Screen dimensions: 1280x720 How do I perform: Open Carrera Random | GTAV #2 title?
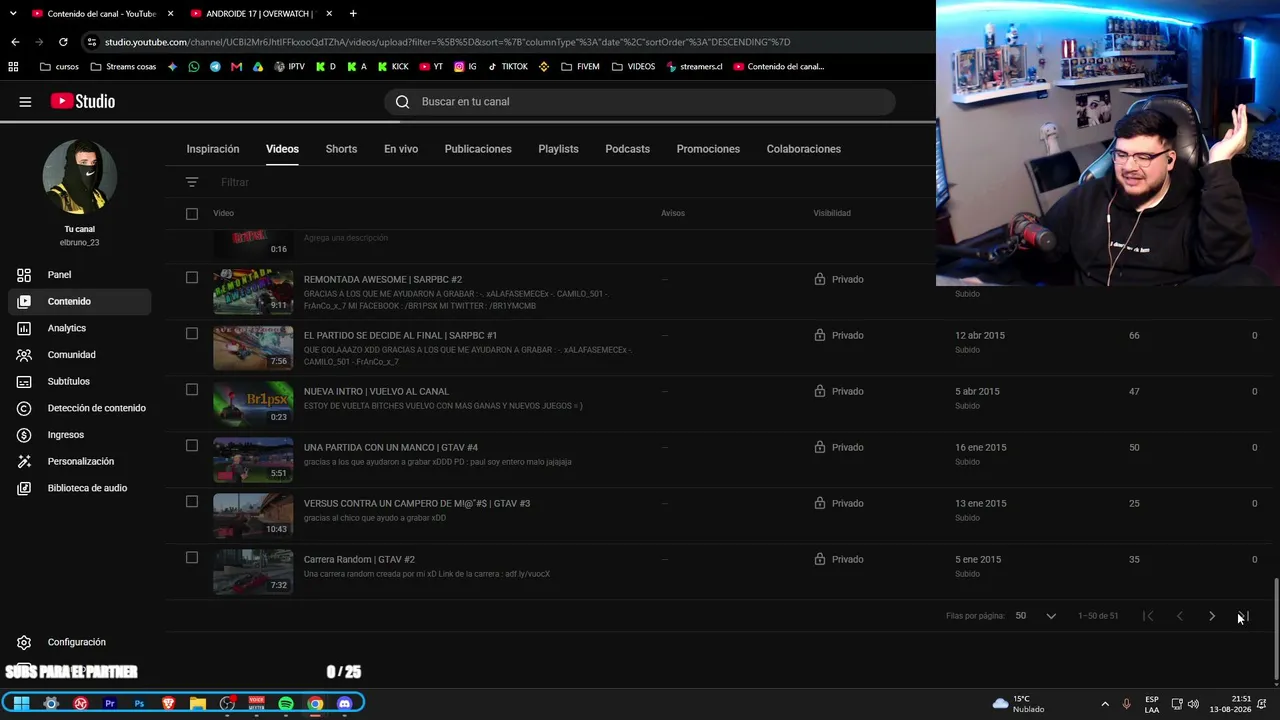[x=359, y=560]
